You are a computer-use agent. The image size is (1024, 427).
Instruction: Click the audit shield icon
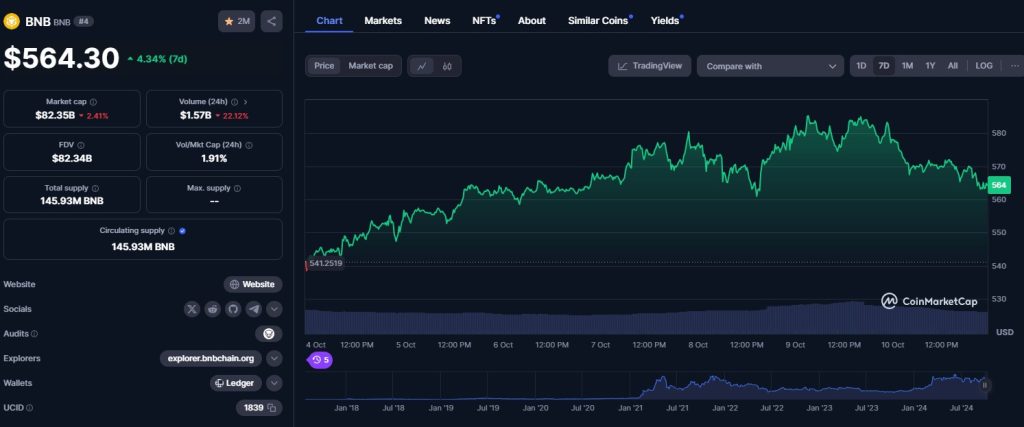tap(267, 334)
